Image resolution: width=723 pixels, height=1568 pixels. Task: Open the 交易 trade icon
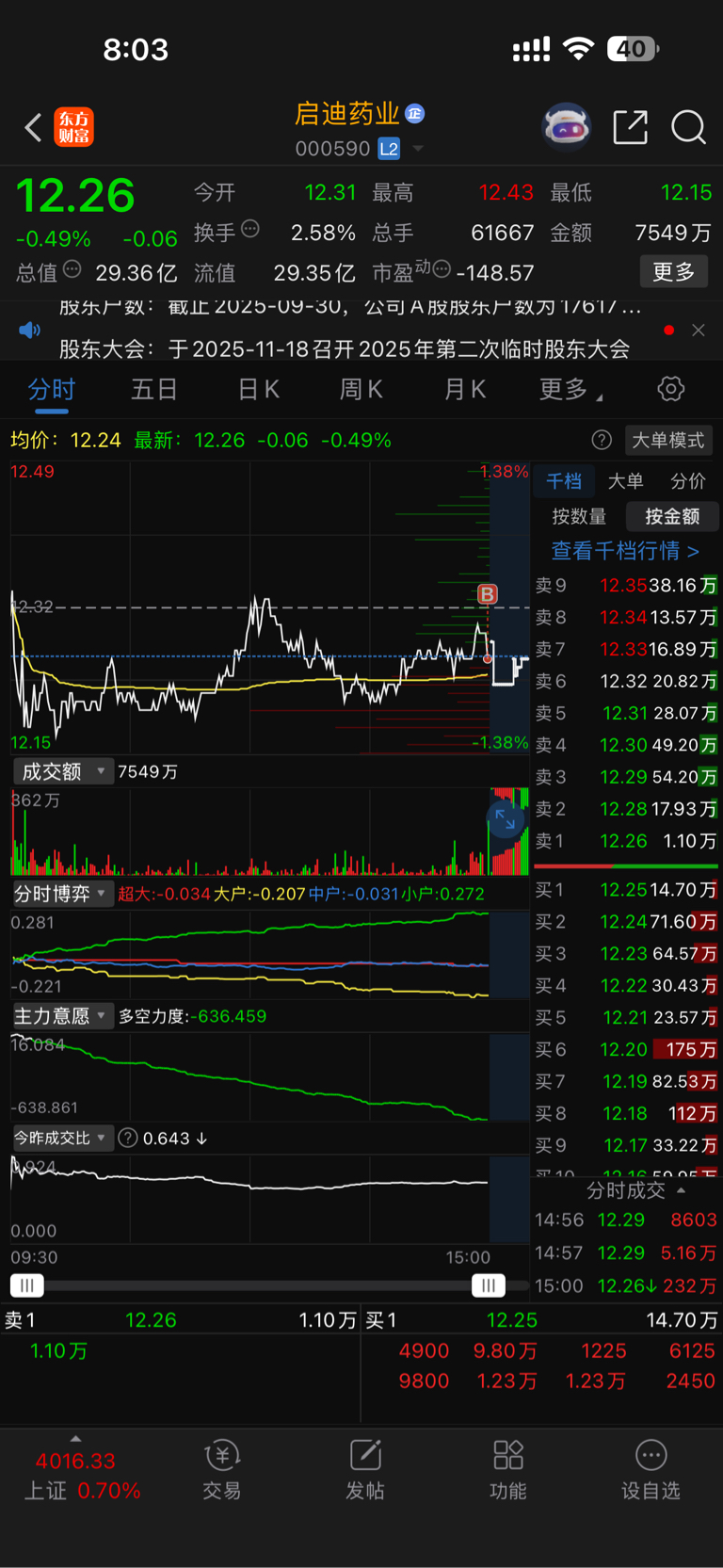tap(222, 1470)
